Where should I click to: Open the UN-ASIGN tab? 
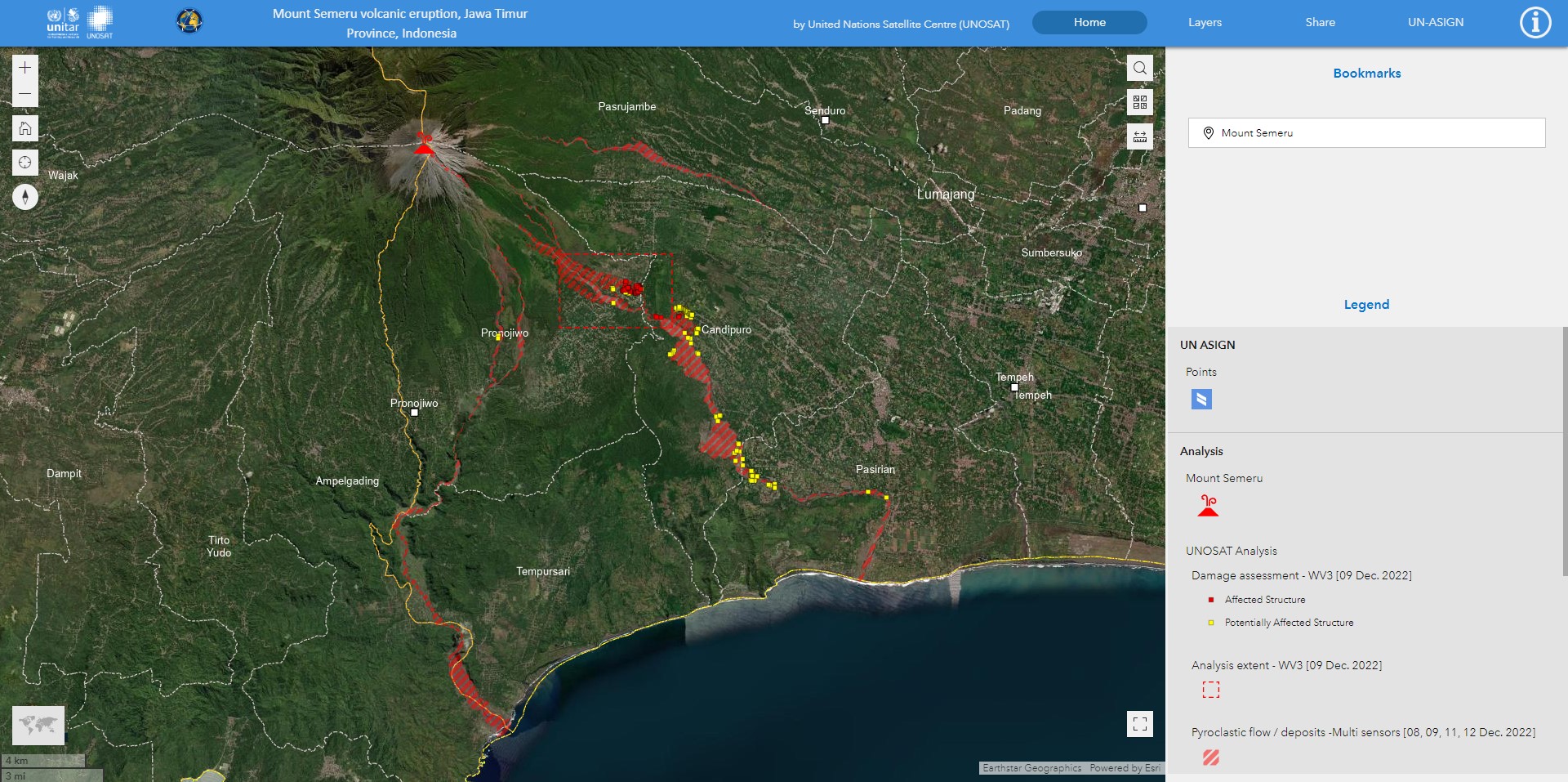coord(1435,23)
